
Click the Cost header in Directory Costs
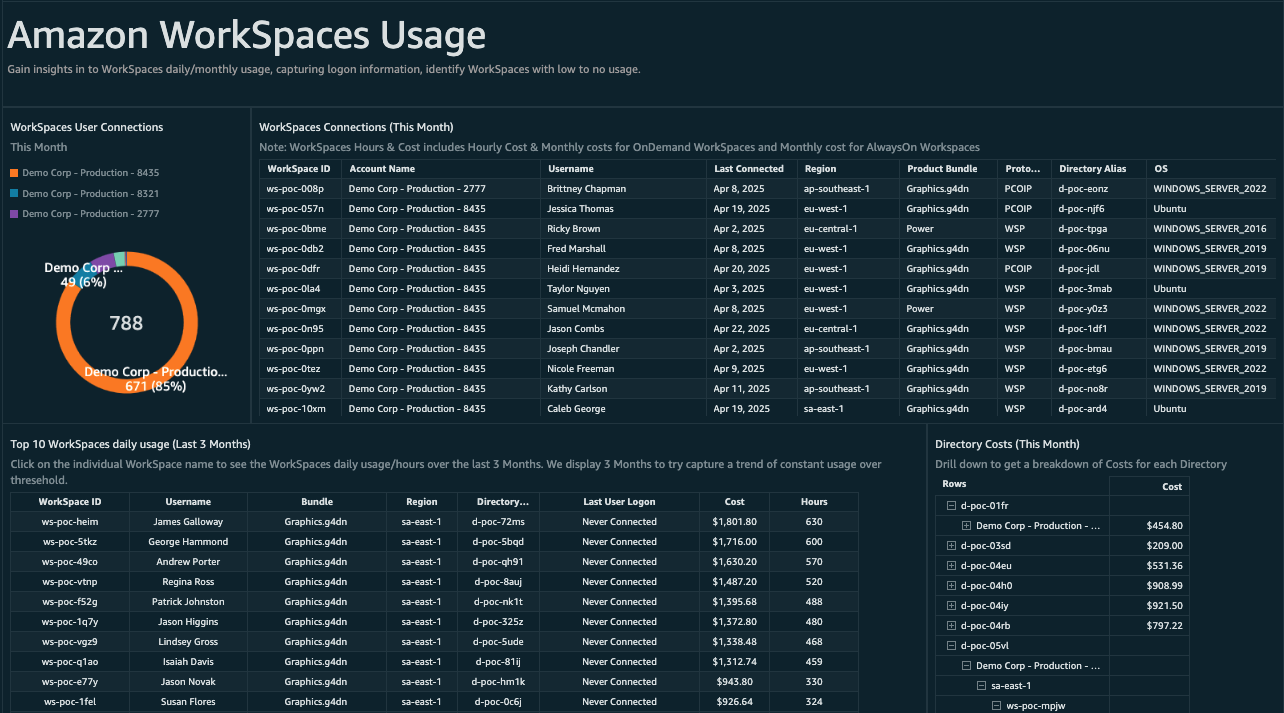point(1172,487)
